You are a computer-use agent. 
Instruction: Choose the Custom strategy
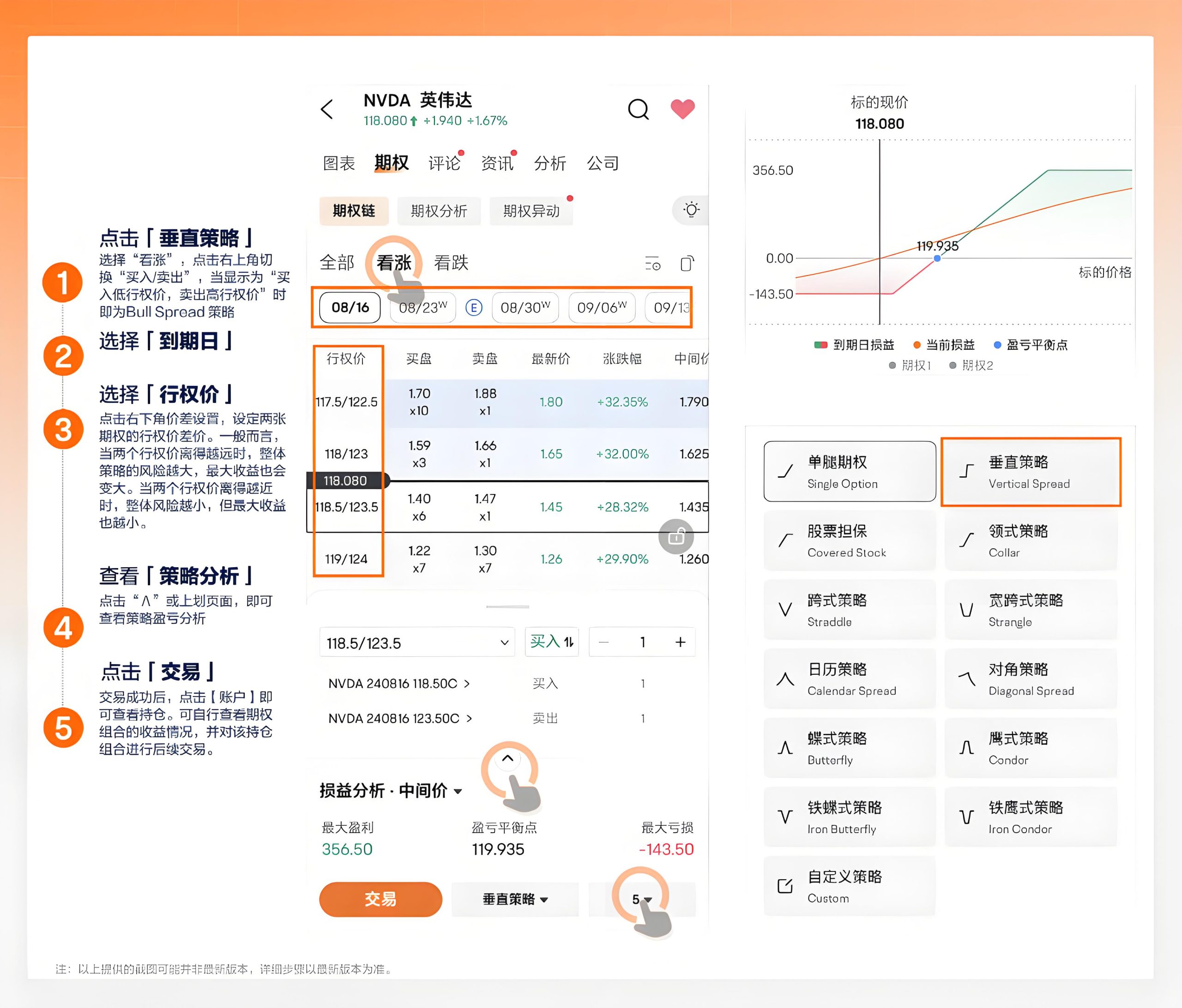click(x=850, y=886)
